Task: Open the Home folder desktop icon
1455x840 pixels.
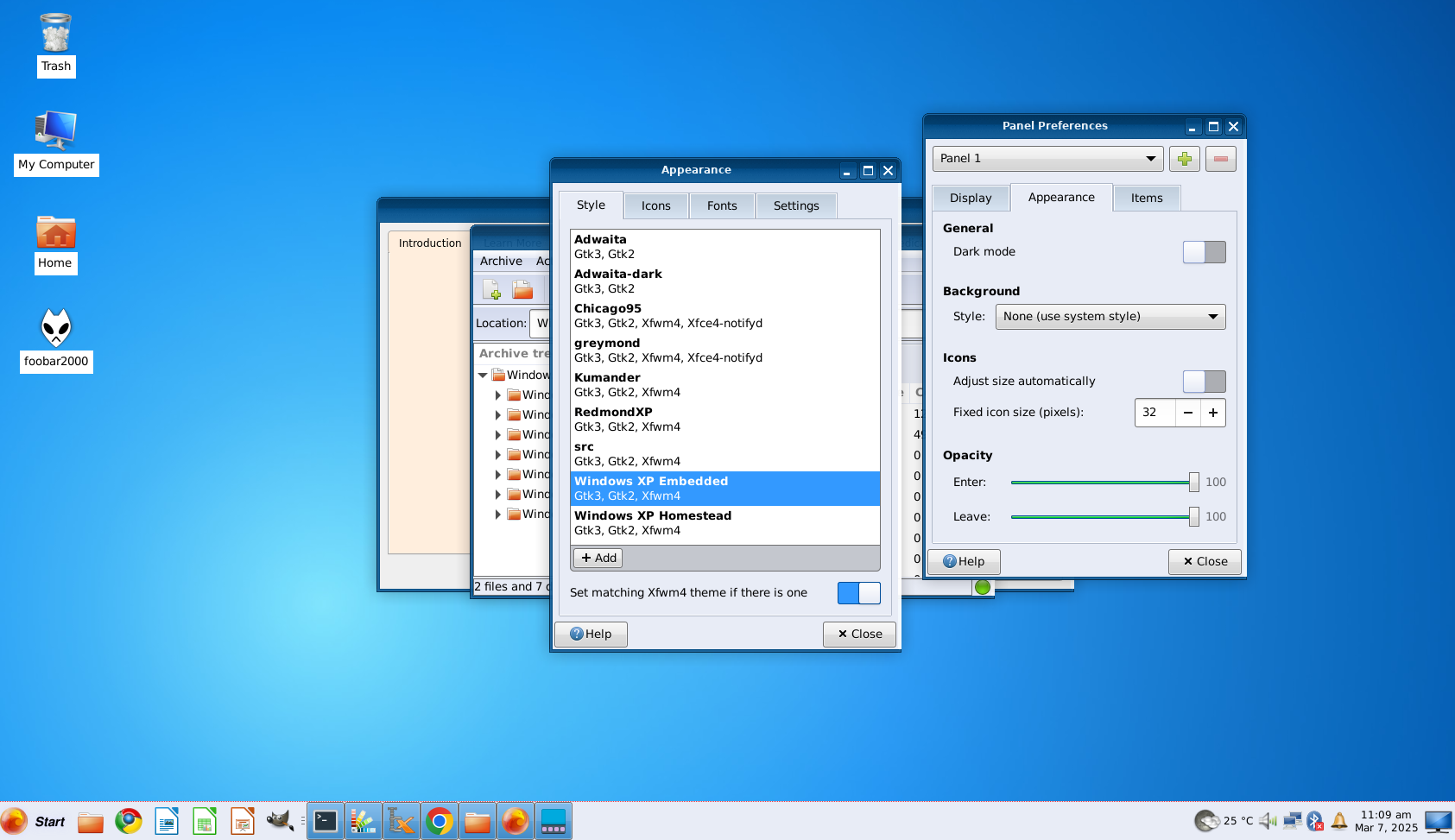Action: (56, 244)
